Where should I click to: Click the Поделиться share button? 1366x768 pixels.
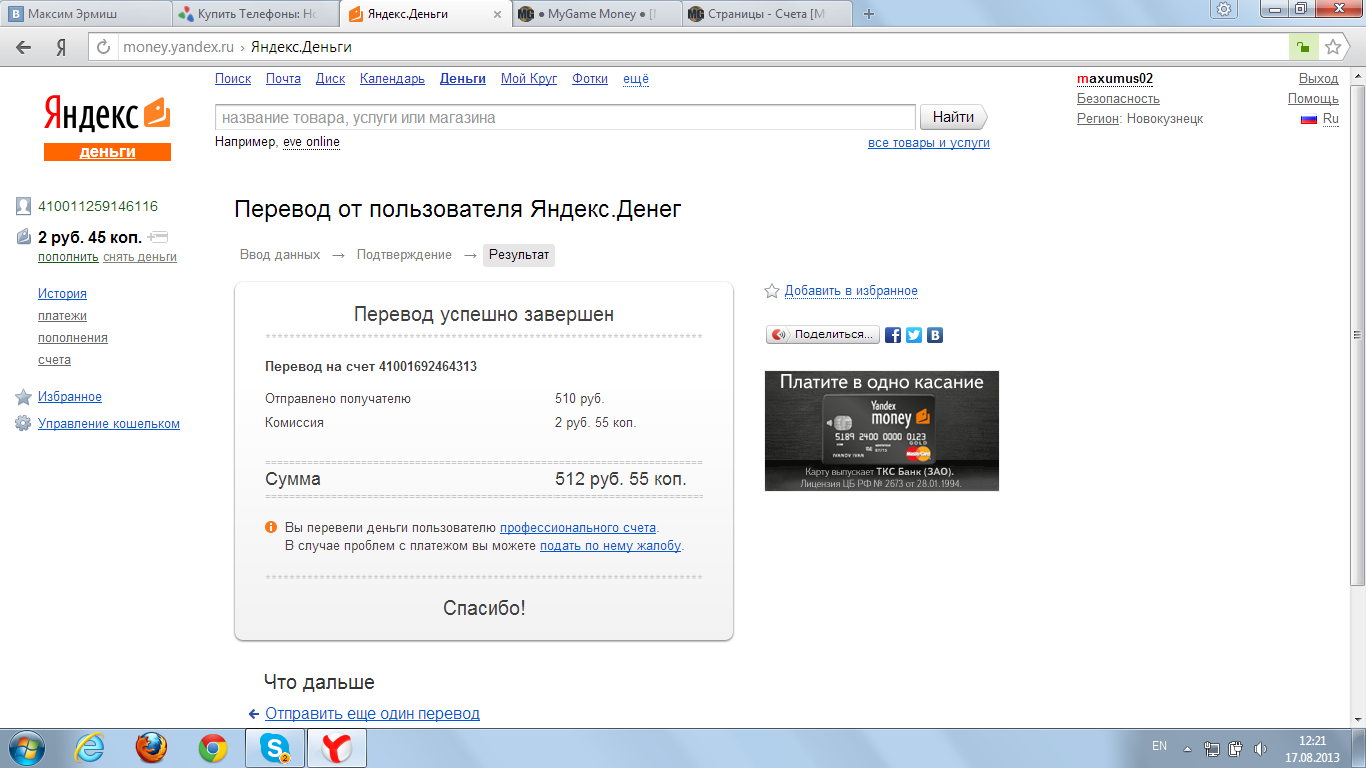coord(823,335)
